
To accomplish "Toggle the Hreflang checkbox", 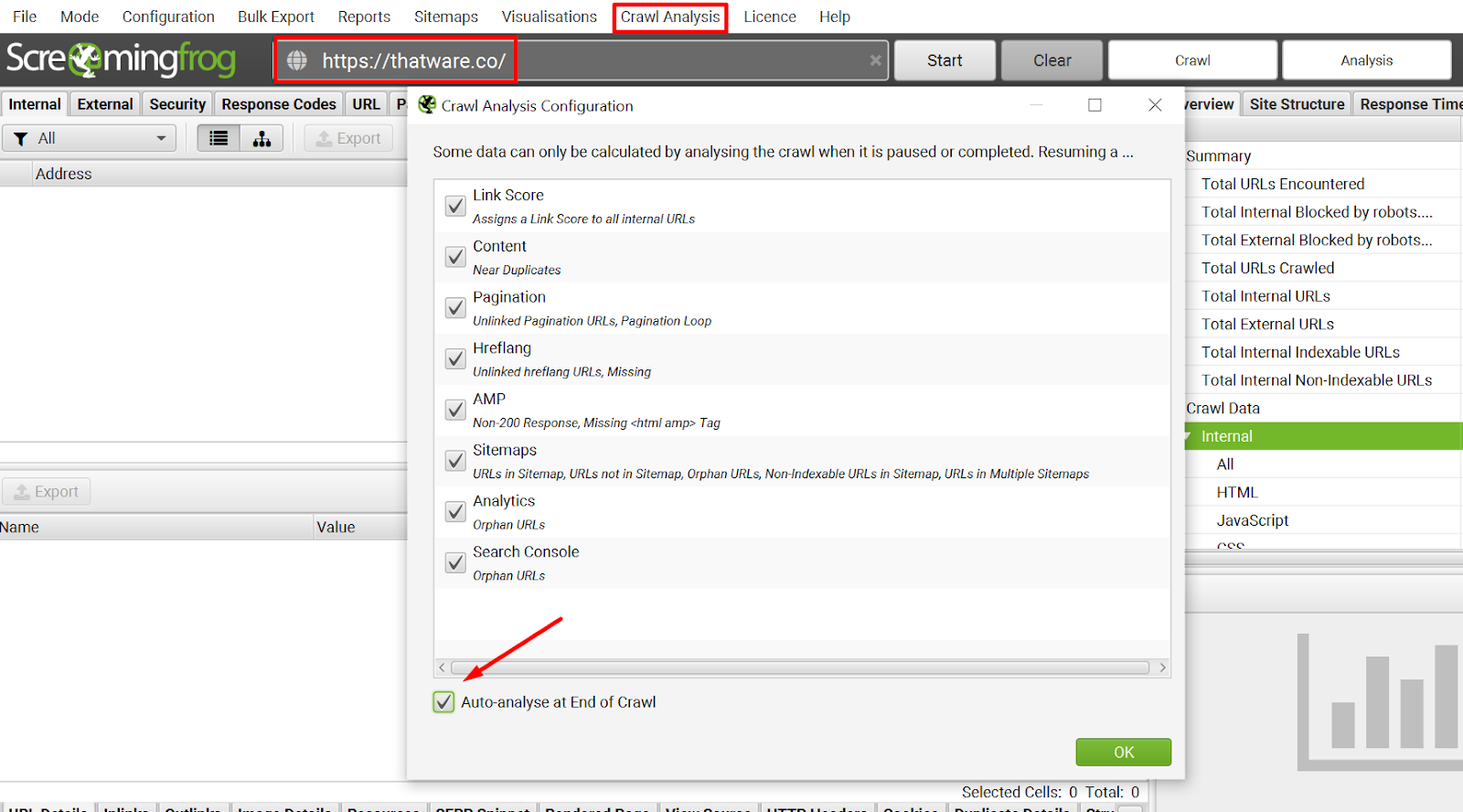I will point(455,358).
